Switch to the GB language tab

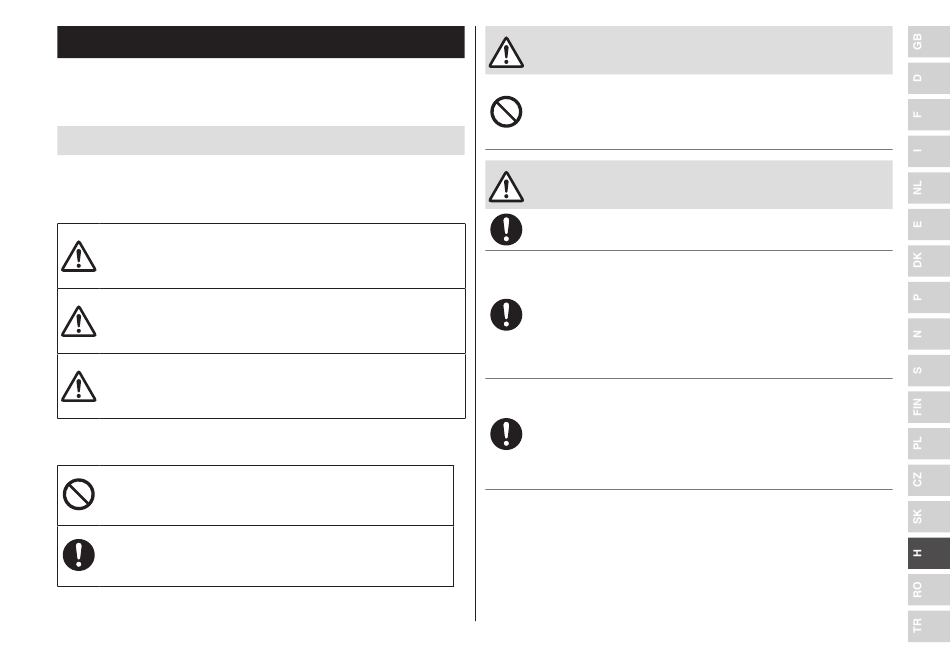click(x=929, y=42)
